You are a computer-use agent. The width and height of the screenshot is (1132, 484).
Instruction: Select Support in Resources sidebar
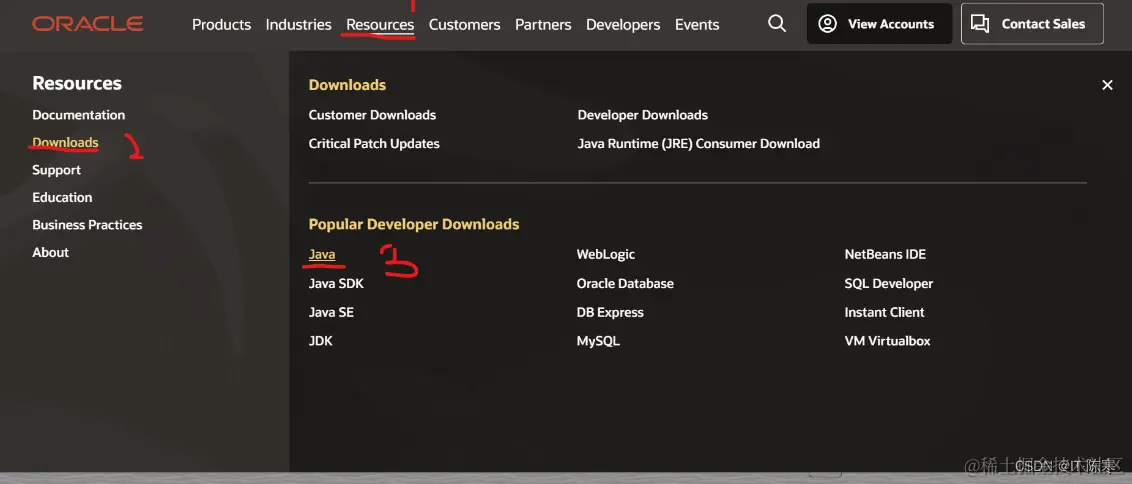tap(56, 170)
